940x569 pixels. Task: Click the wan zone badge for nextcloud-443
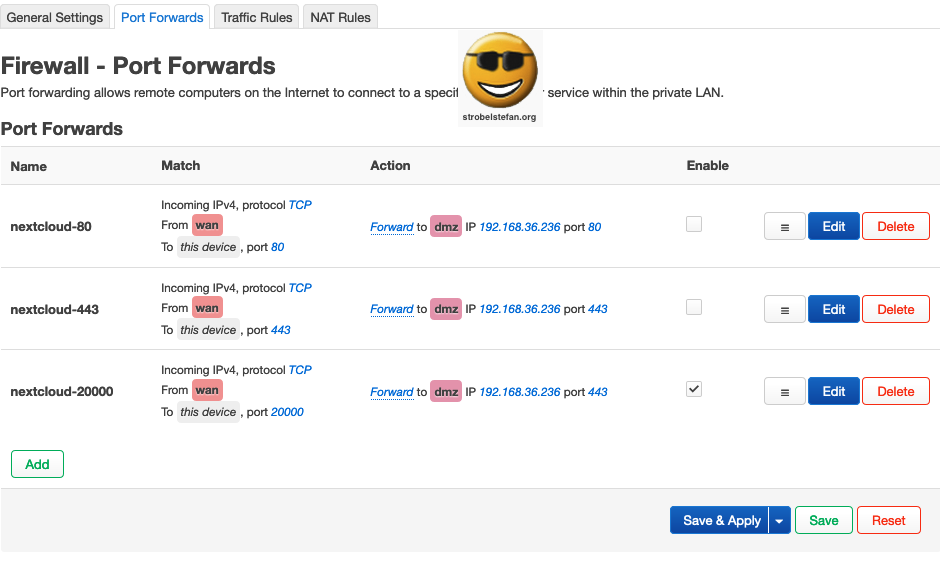coord(207,308)
